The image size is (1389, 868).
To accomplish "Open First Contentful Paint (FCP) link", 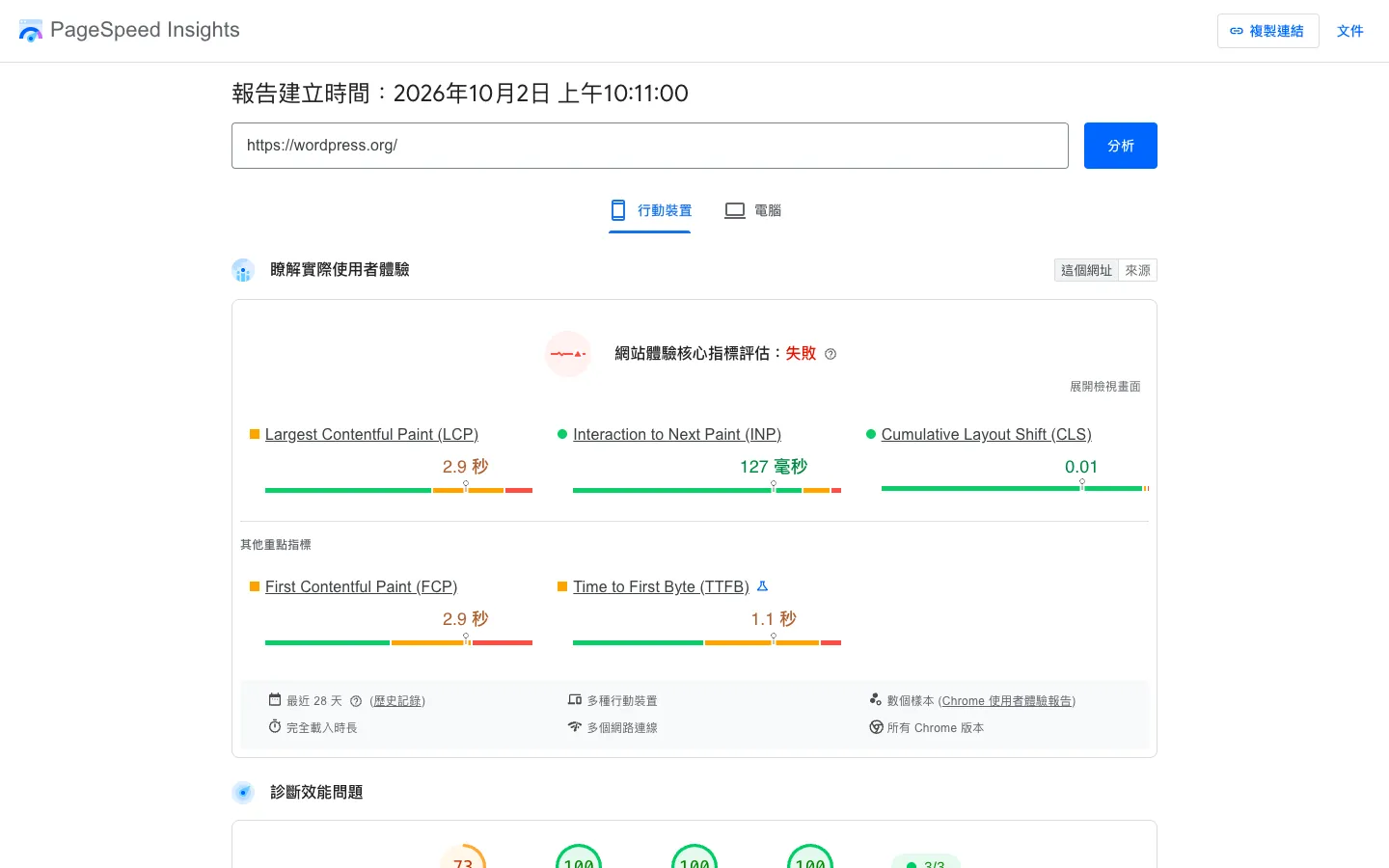I will click(x=361, y=587).
